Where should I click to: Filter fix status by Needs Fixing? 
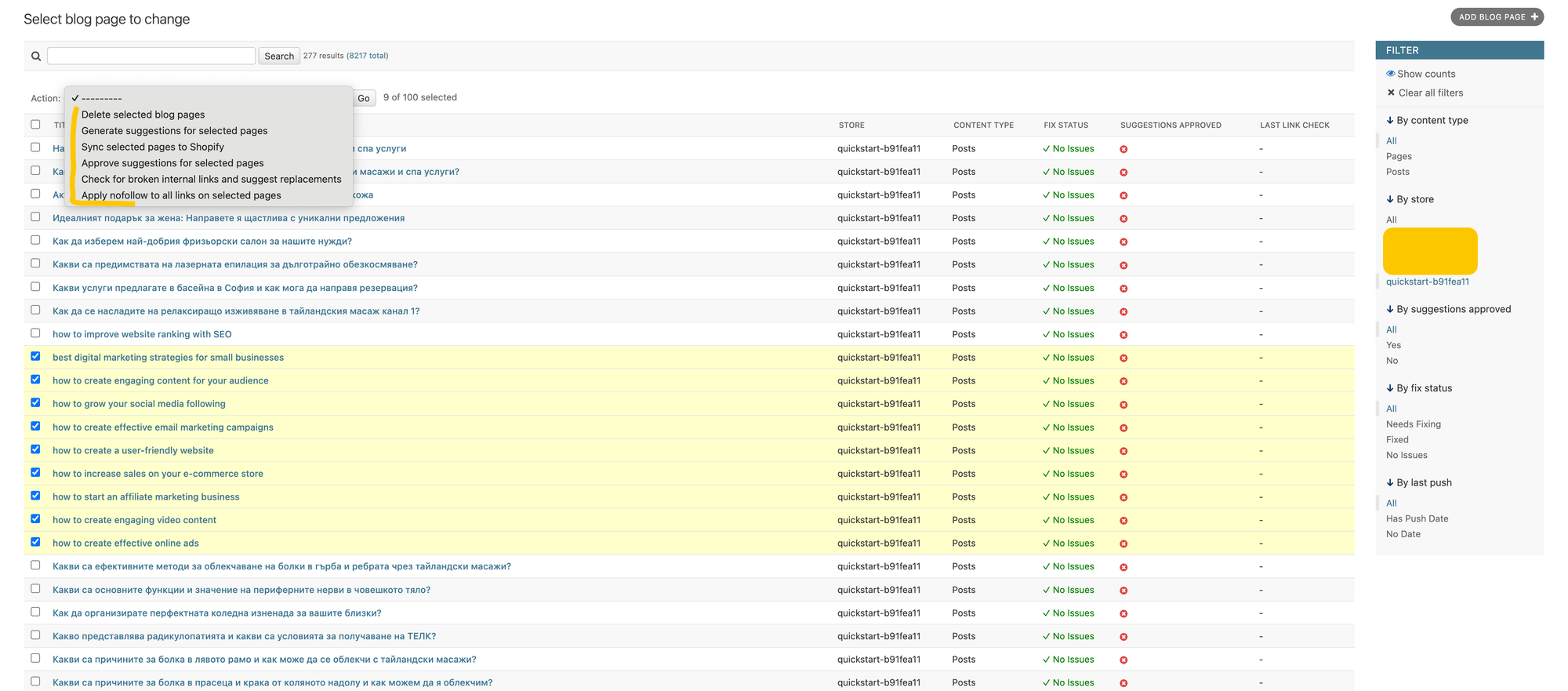click(1414, 424)
